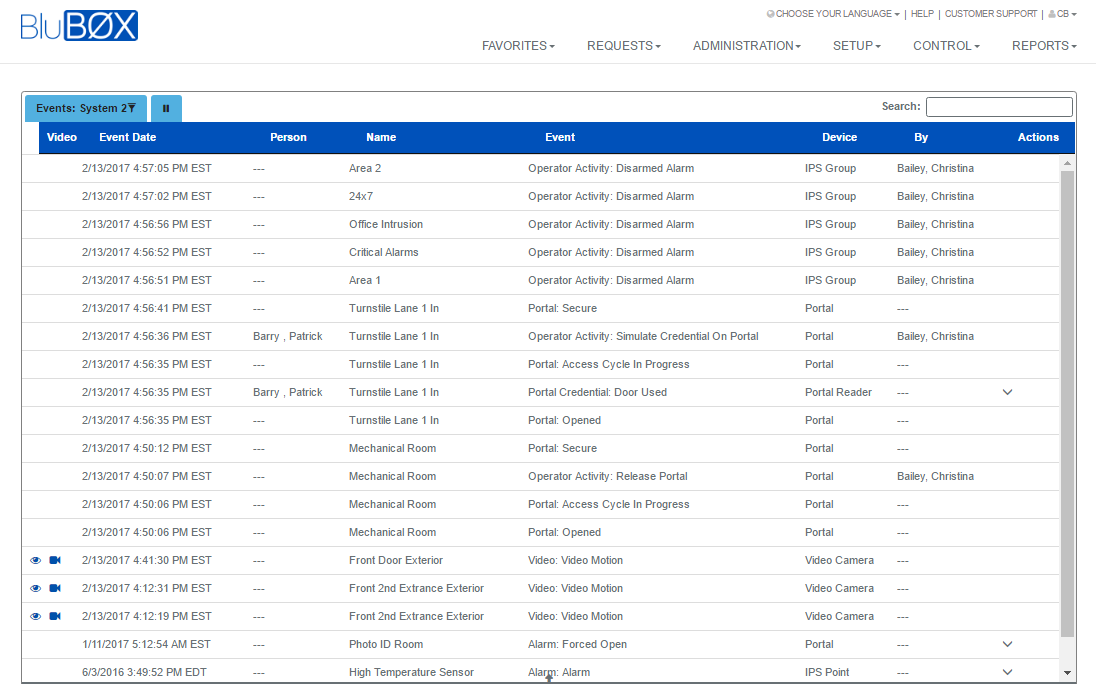Open camera video for 4:12:19 PM event
Screen dimensions: 1096x684
tap(55, 616)
